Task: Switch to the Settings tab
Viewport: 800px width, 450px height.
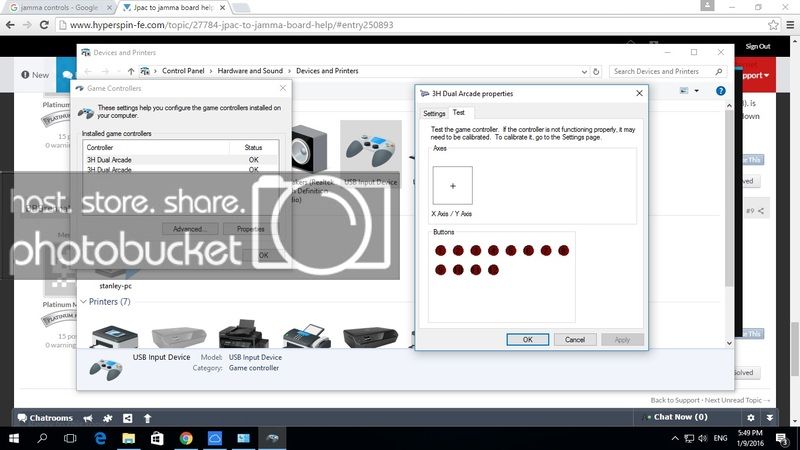Action: tap(434, 113)
